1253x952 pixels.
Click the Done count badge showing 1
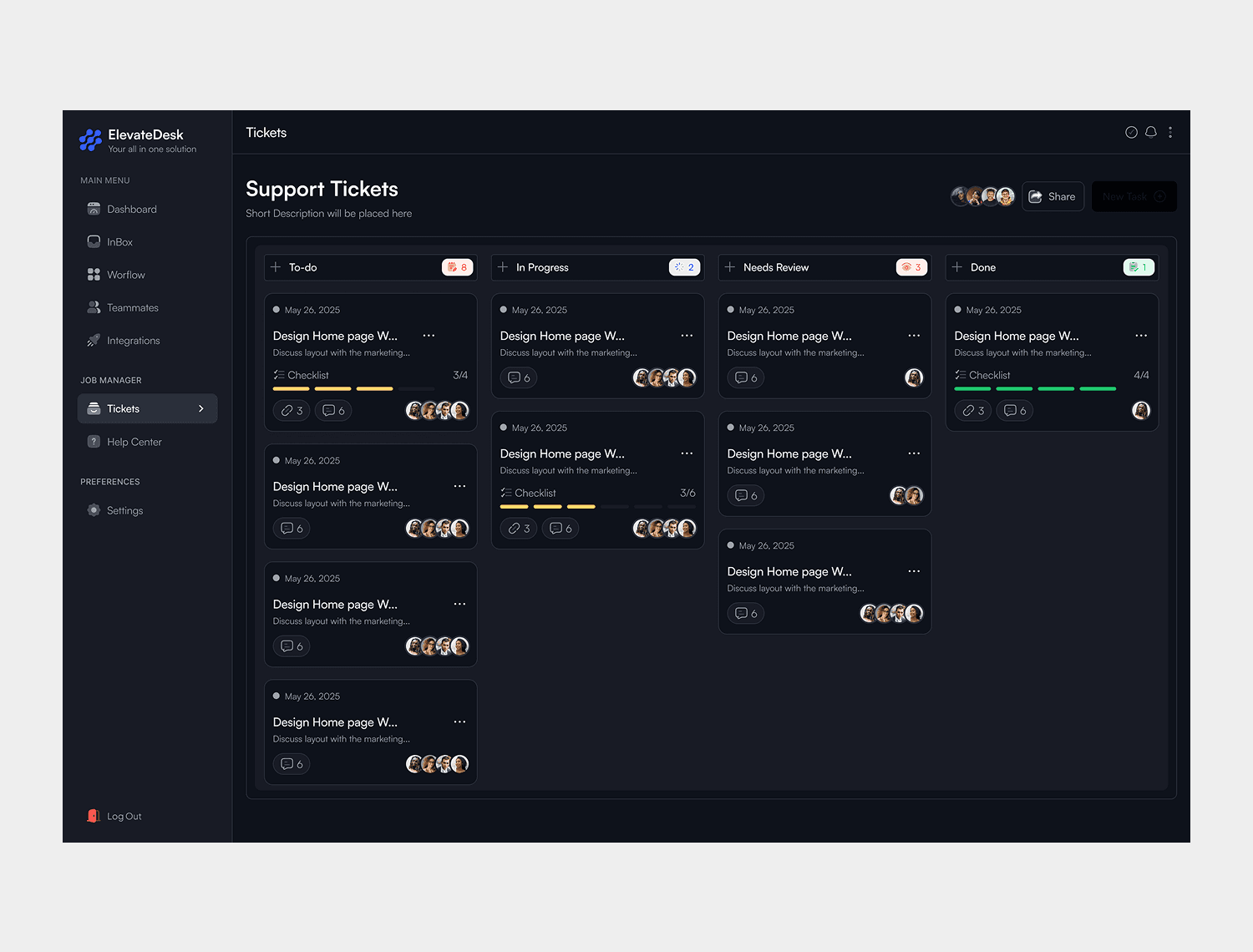1139,267
